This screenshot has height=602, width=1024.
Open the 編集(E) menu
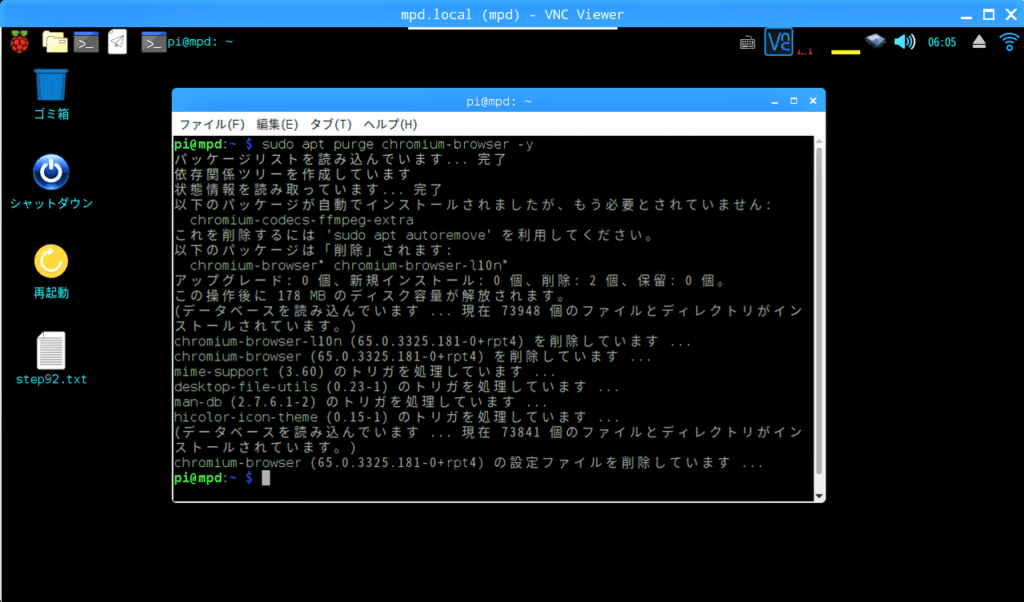[277, 124]
